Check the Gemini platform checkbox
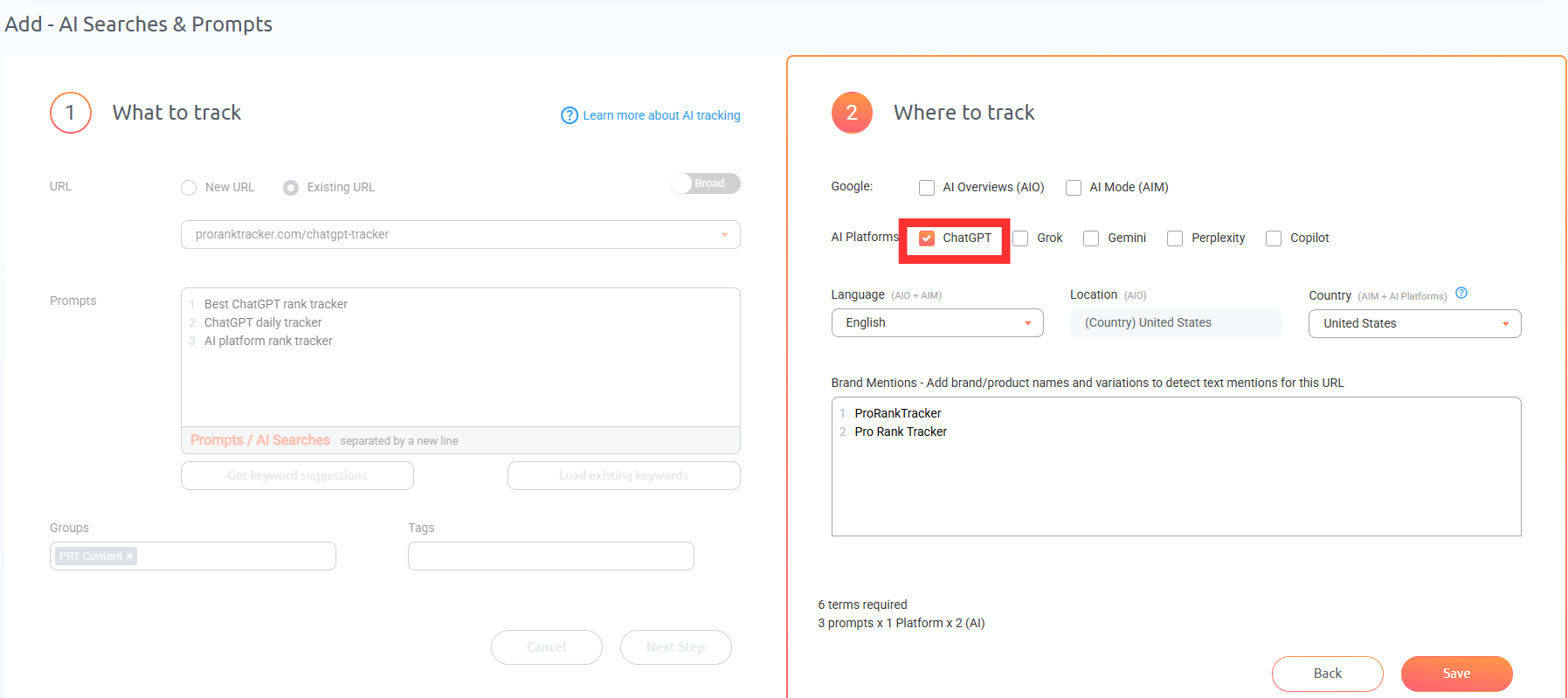 [1091, 238]
